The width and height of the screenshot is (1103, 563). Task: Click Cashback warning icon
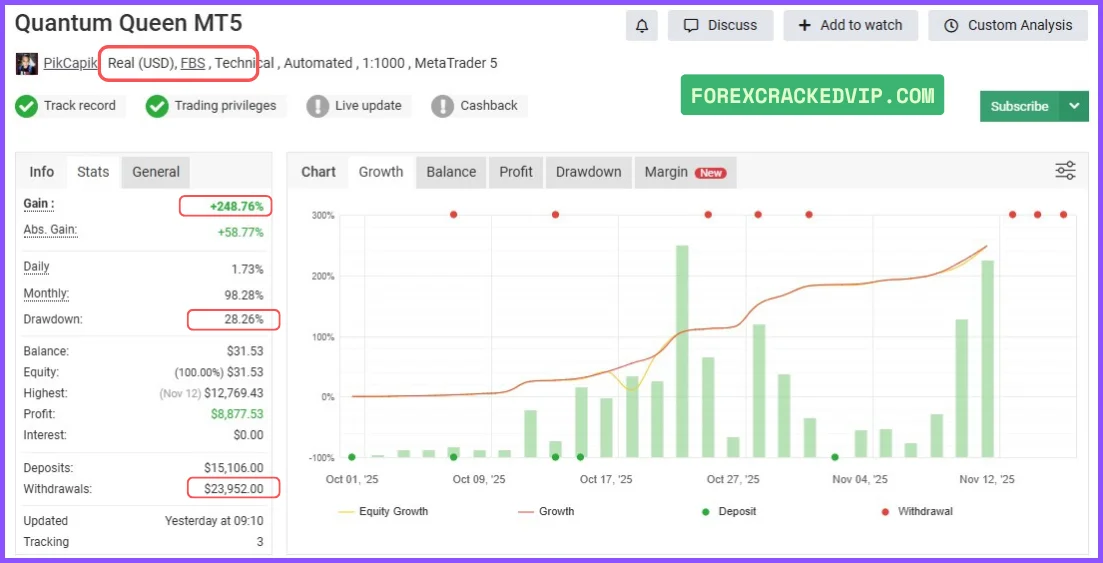(x=443, y=106)
